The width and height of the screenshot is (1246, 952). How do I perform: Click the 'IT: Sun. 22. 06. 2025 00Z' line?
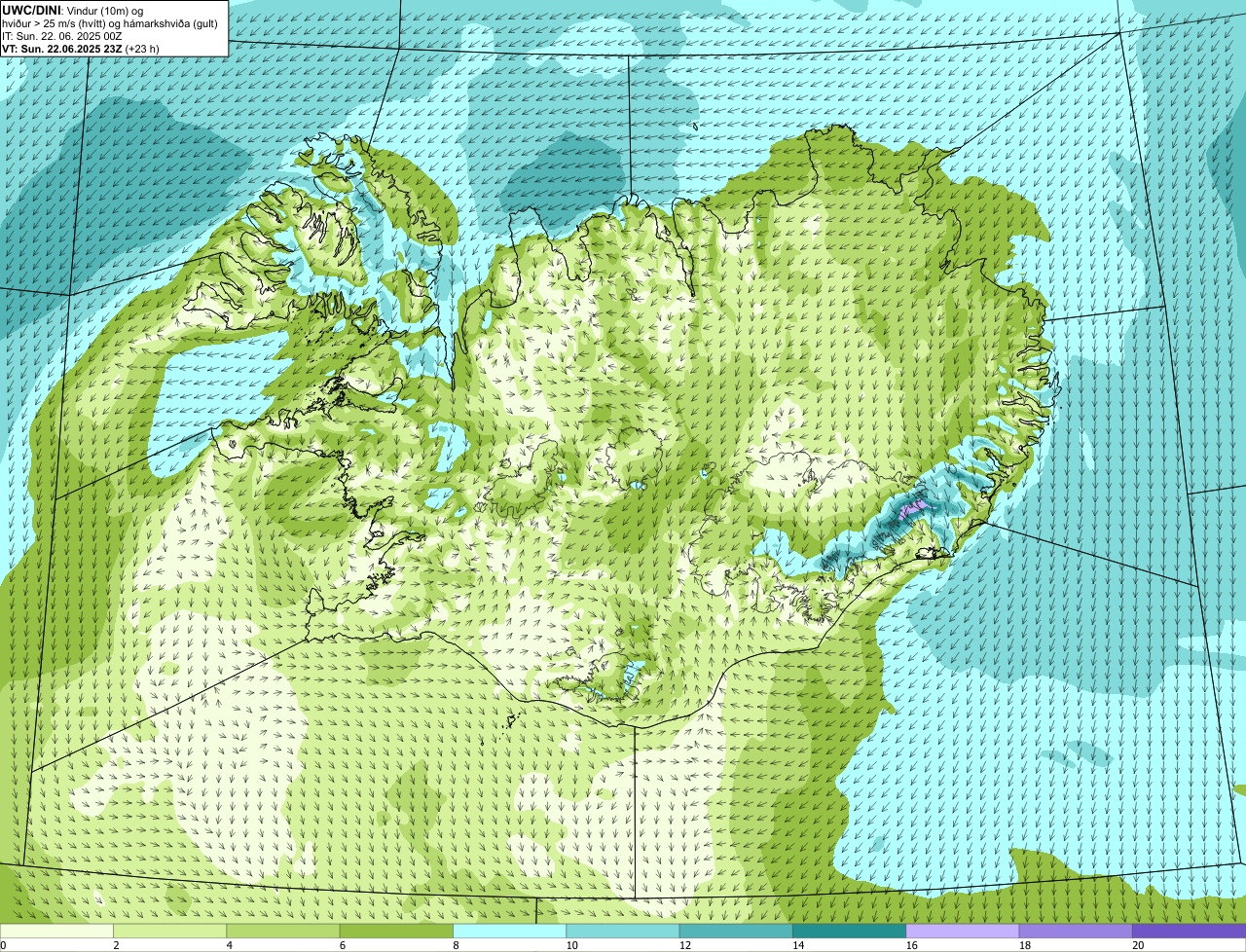pos(61,36)
